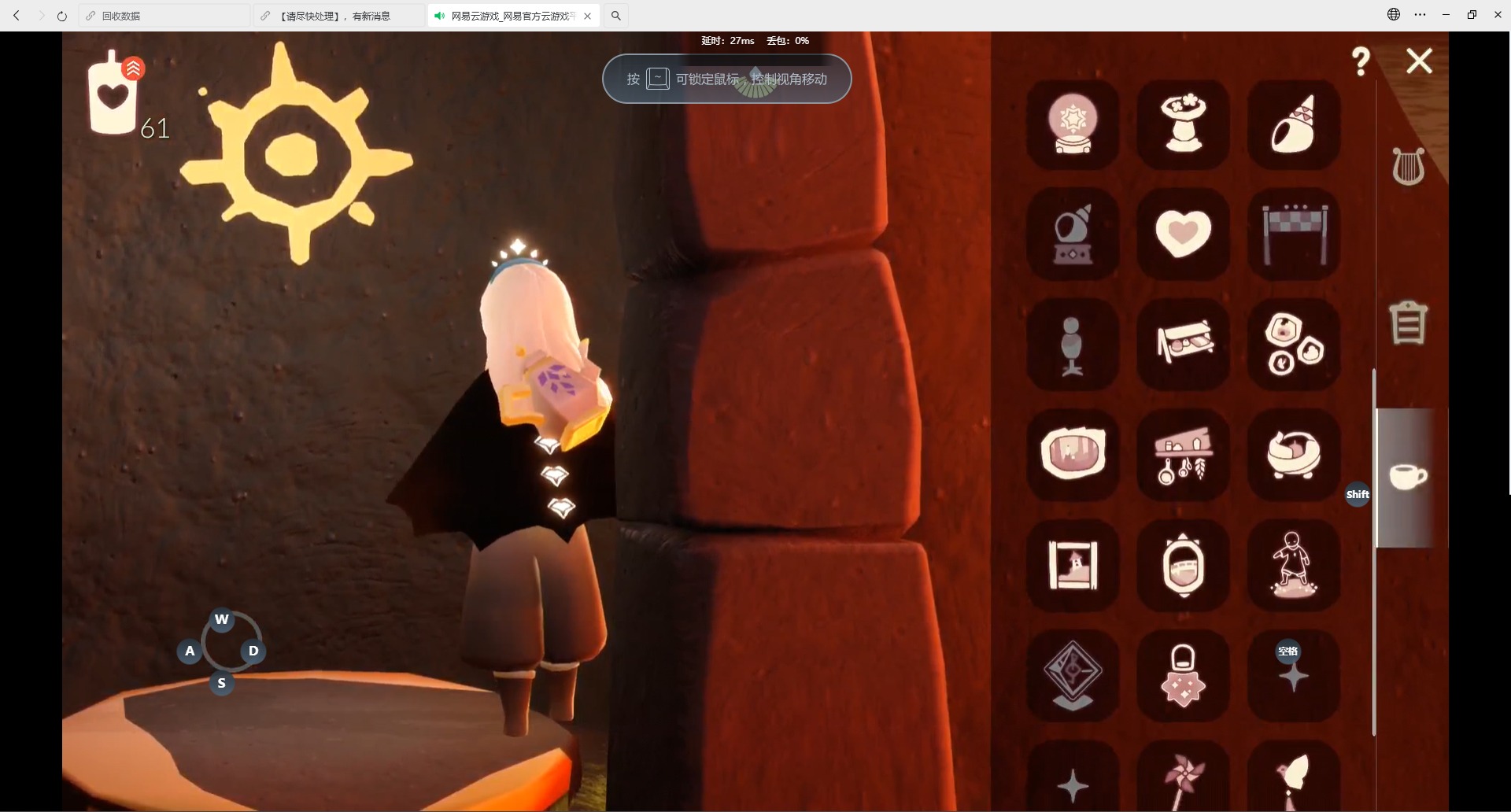The height and width of the screenshot is (812, 1511).
Task: Open the browser globe language icon
Action: coord(1394,14)
